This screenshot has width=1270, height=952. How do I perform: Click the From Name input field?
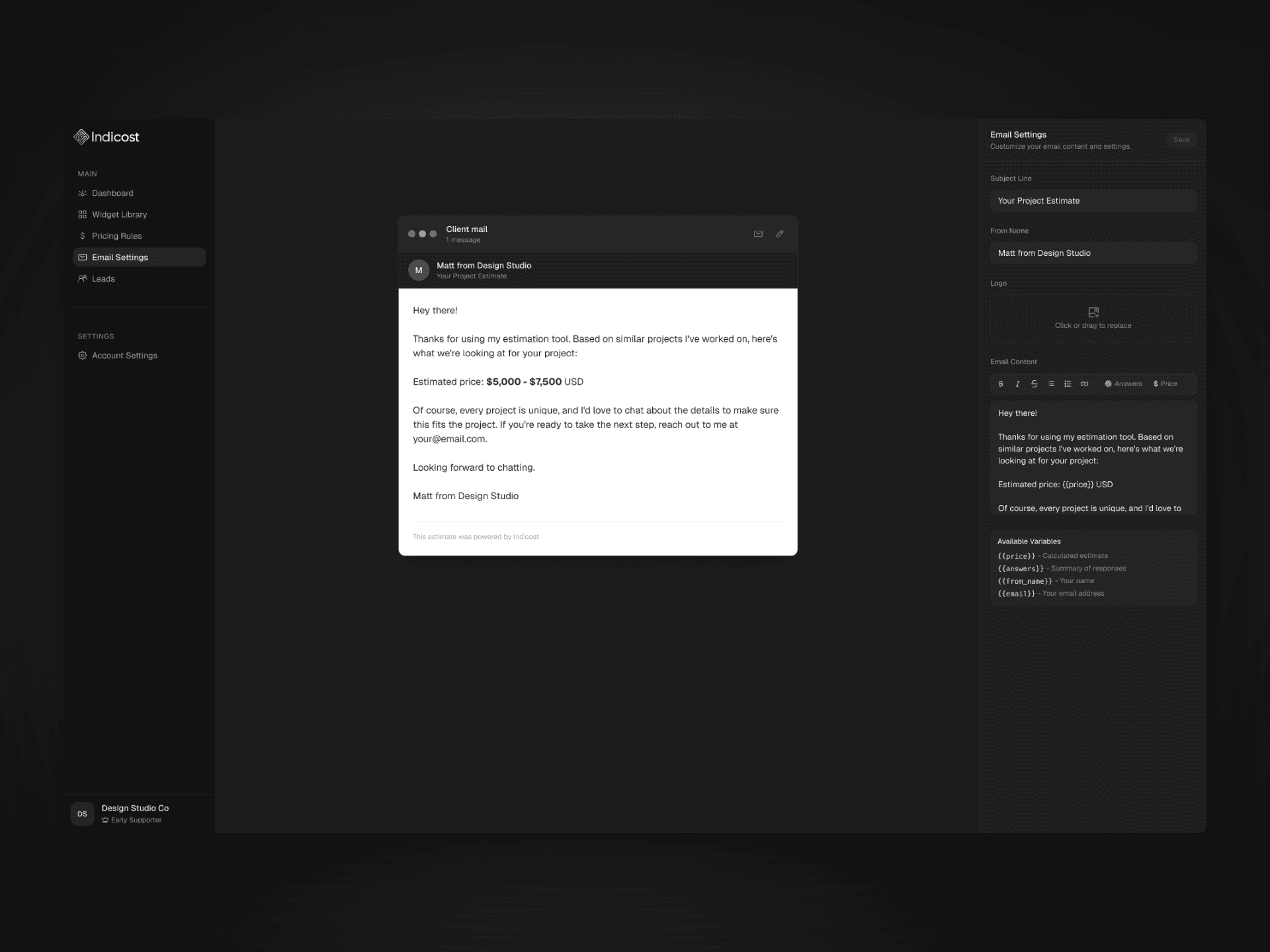(x=1093, y=253)
